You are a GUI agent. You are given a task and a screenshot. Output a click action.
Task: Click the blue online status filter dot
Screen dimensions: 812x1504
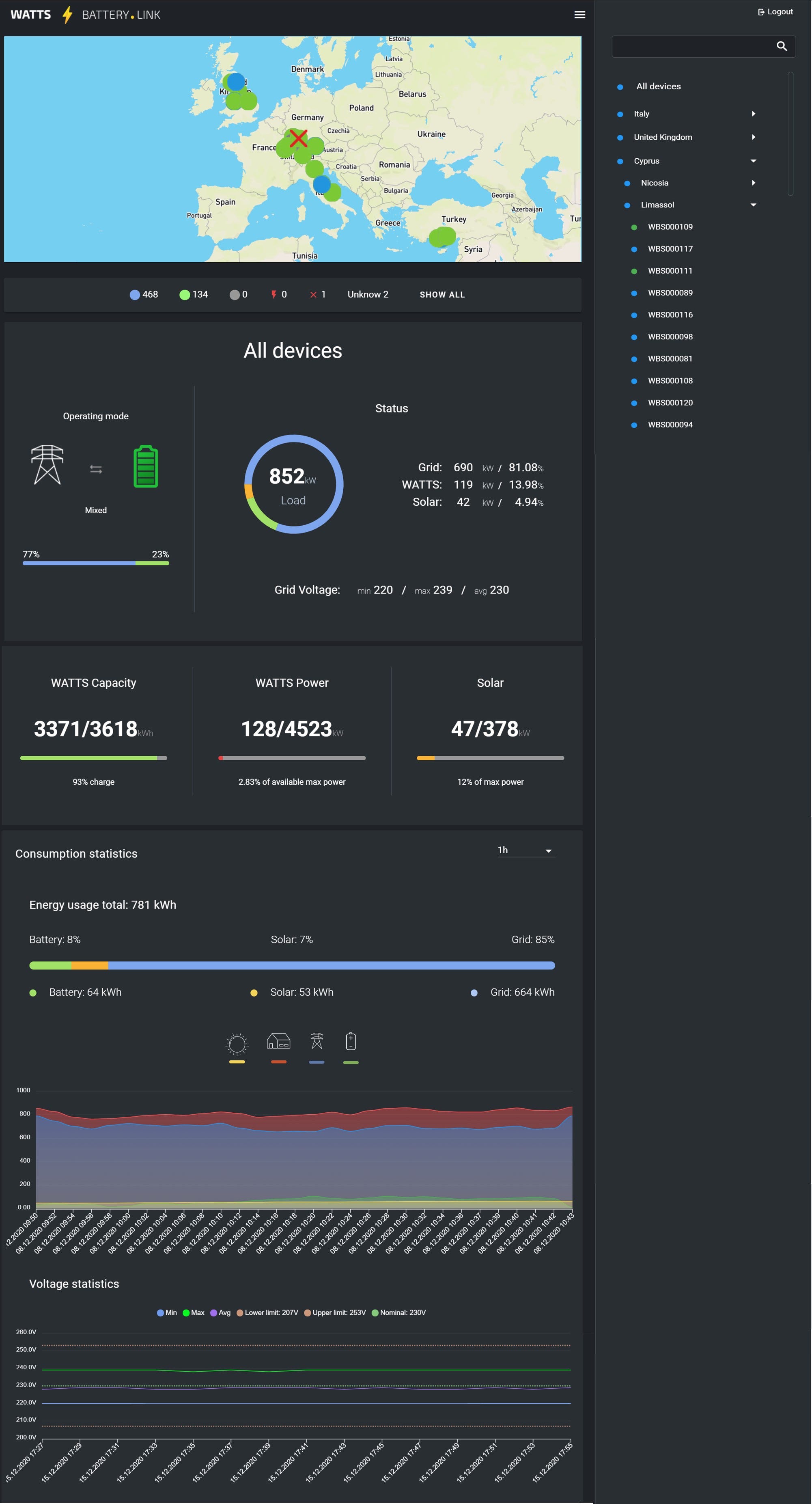coord(135,295)
